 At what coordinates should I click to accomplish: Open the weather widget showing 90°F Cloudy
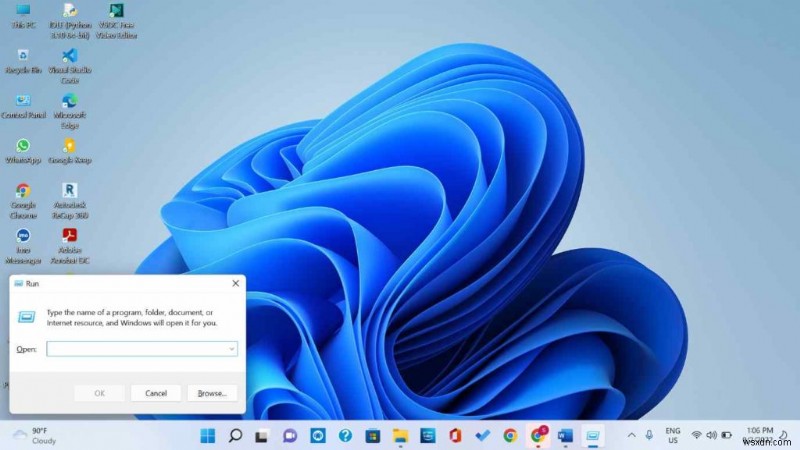click(35, 436)
